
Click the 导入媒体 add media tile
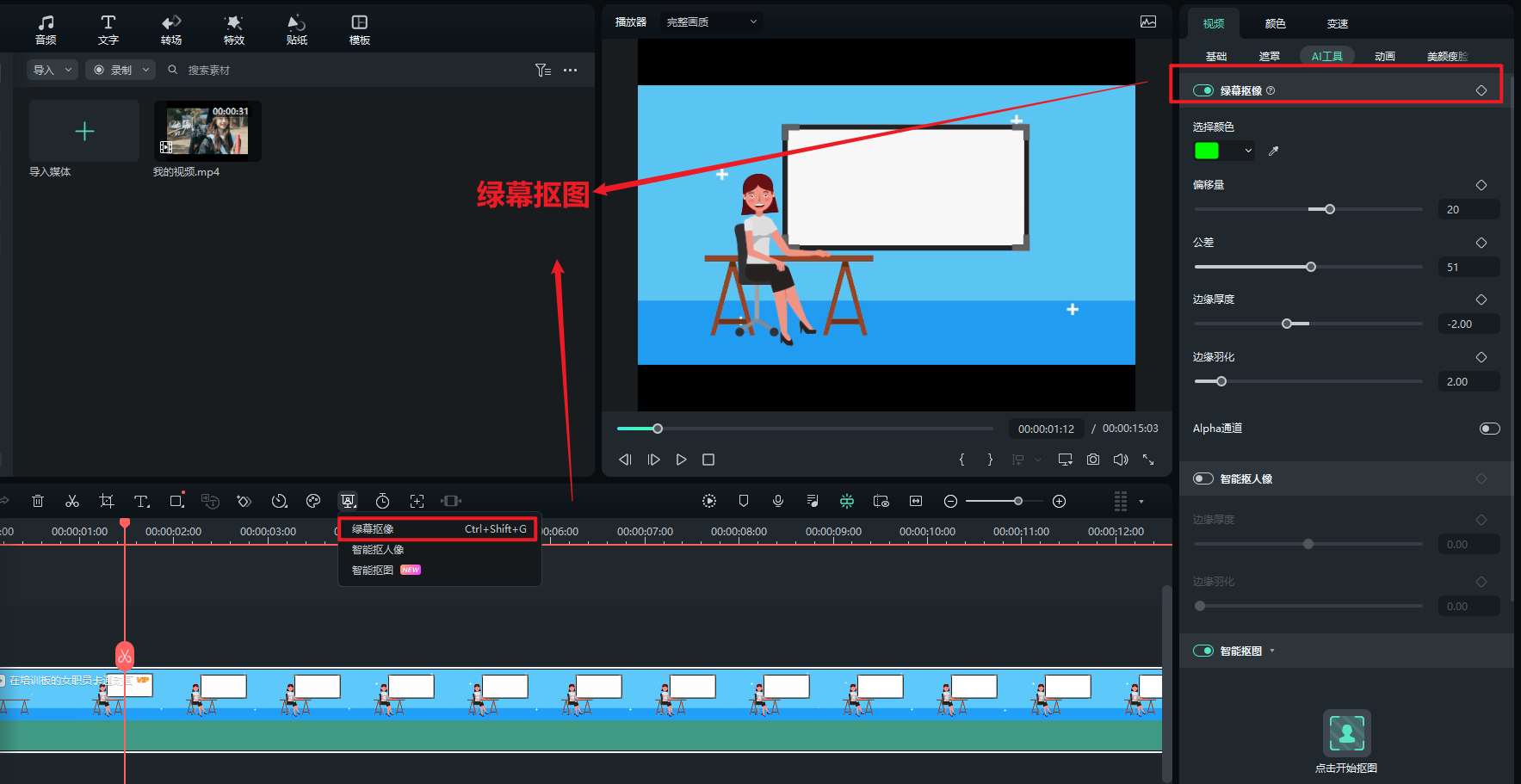click(x=84, y=131)
